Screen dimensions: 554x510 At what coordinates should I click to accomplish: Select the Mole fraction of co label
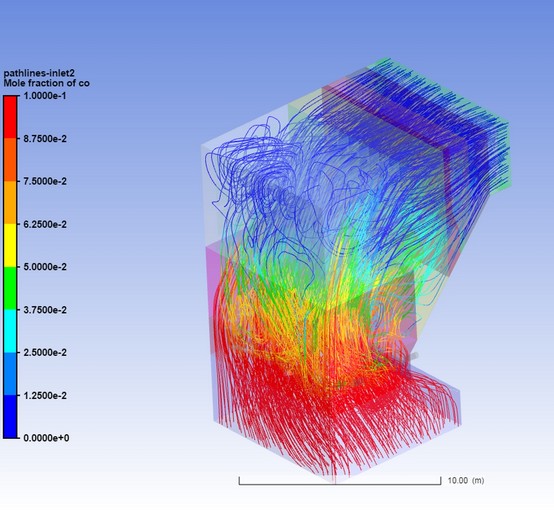click(46, 83)
